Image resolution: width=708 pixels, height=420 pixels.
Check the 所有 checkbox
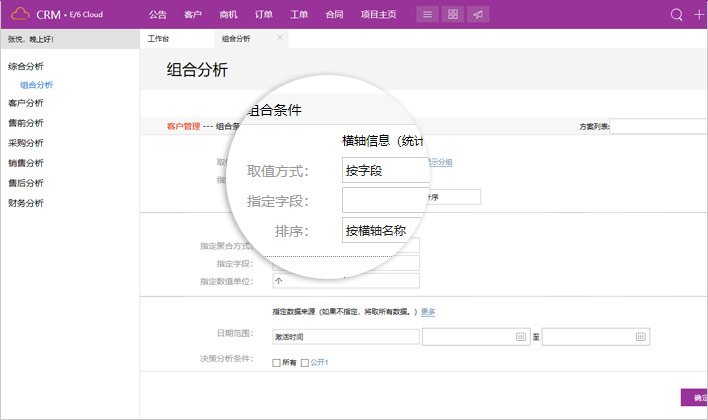coord(276,362)
